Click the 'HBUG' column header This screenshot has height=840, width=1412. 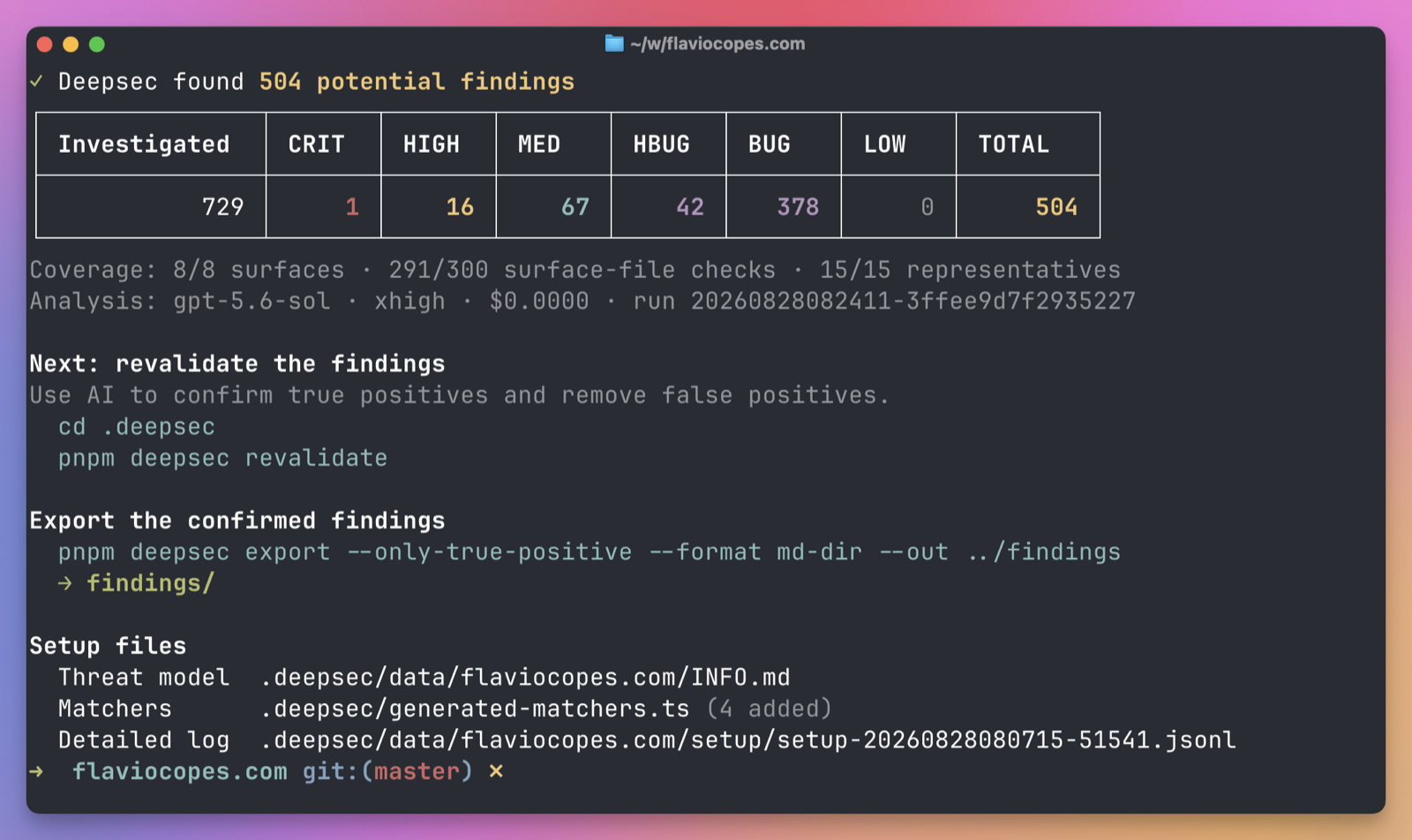[661, 144]
